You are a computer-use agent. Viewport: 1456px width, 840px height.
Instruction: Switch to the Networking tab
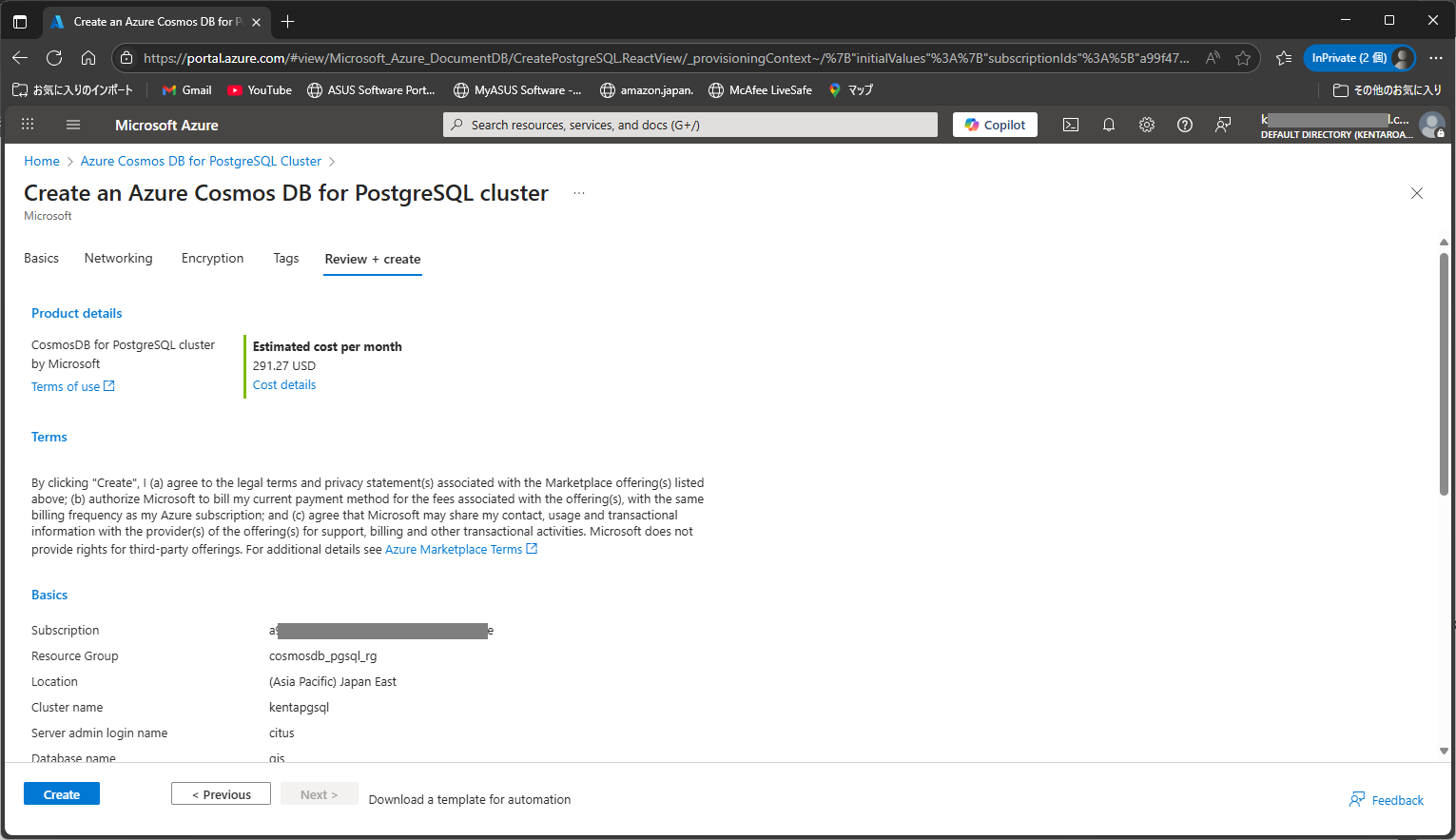pos(118,258)
